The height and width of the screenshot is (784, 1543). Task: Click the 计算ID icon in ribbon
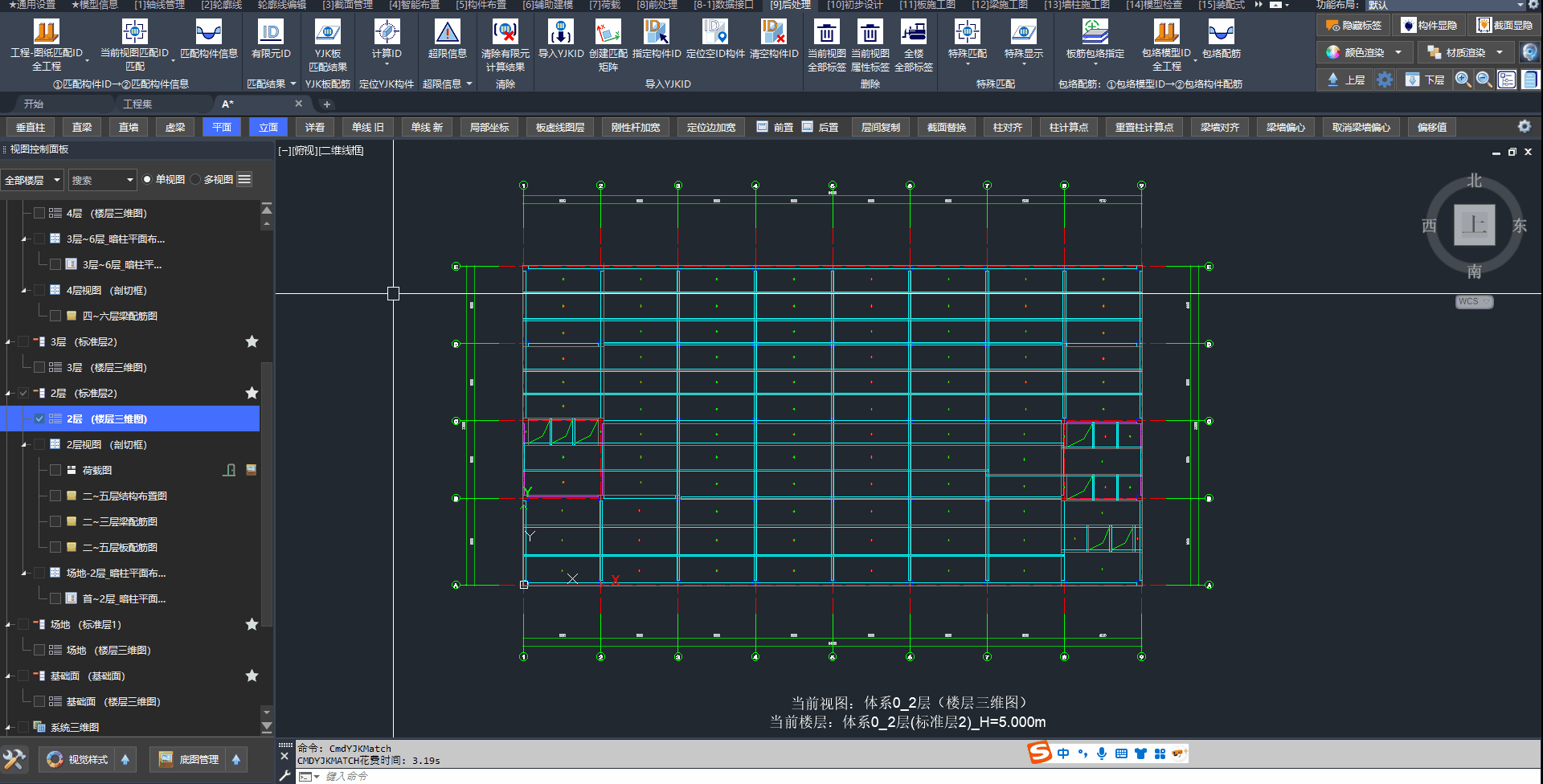(x=387, y=33)
